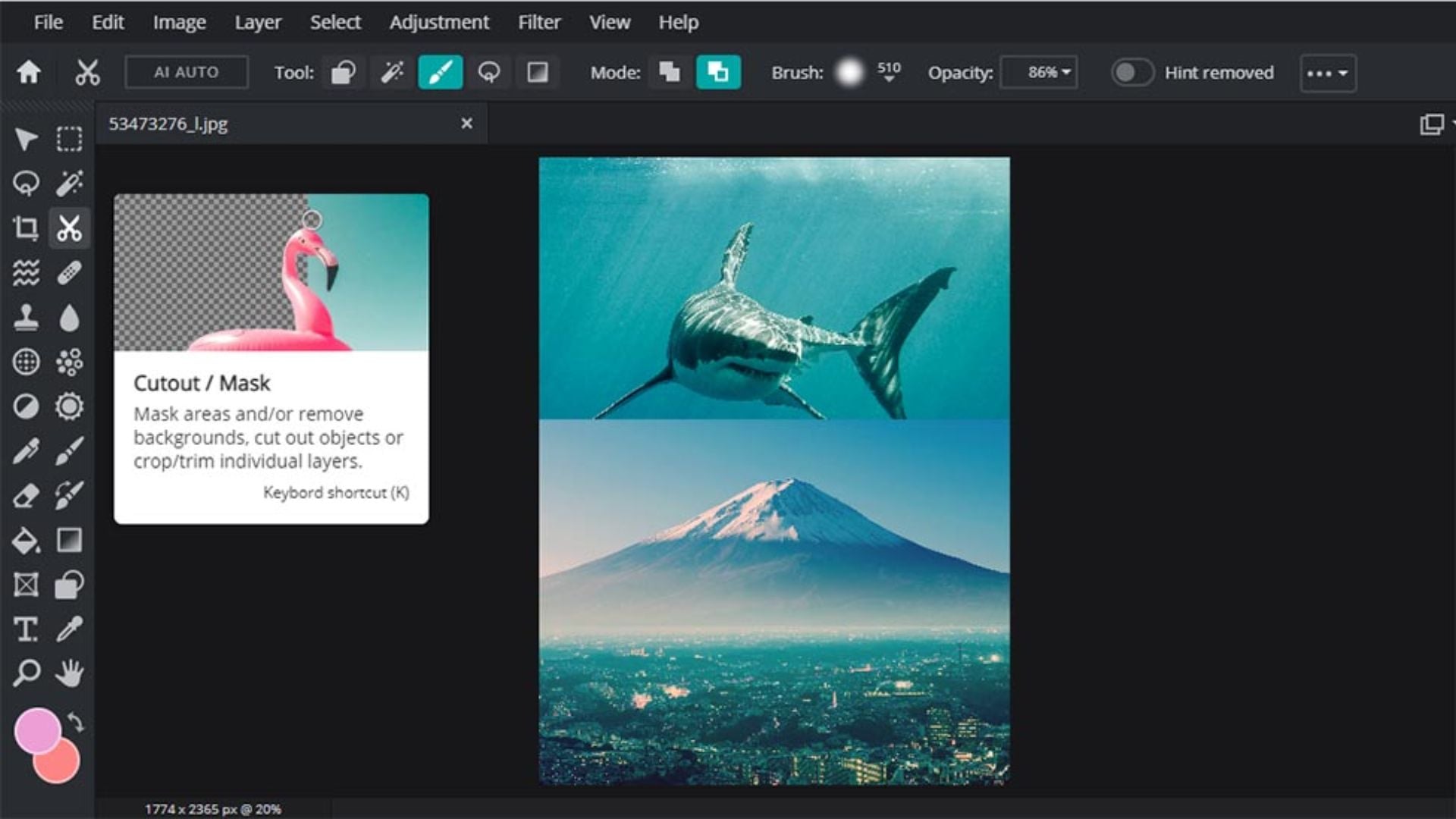Select the Crop tool in left toolbar
Screen dimensions: 1456x819
point(26,227)
